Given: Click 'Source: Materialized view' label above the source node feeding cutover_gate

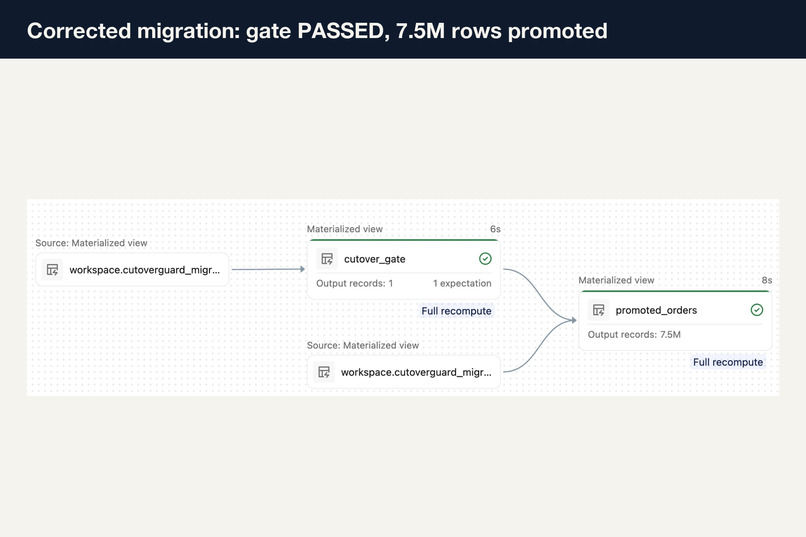Looking at the screenshot, I should [91, 243].
